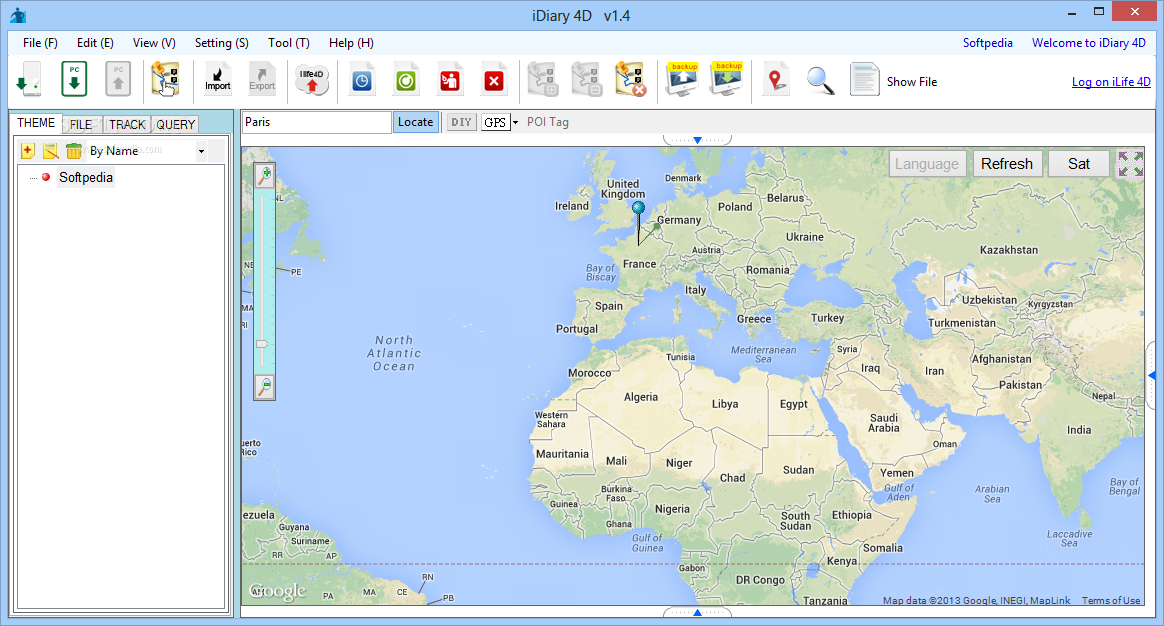Click the Show File document icon

[864, 79]
